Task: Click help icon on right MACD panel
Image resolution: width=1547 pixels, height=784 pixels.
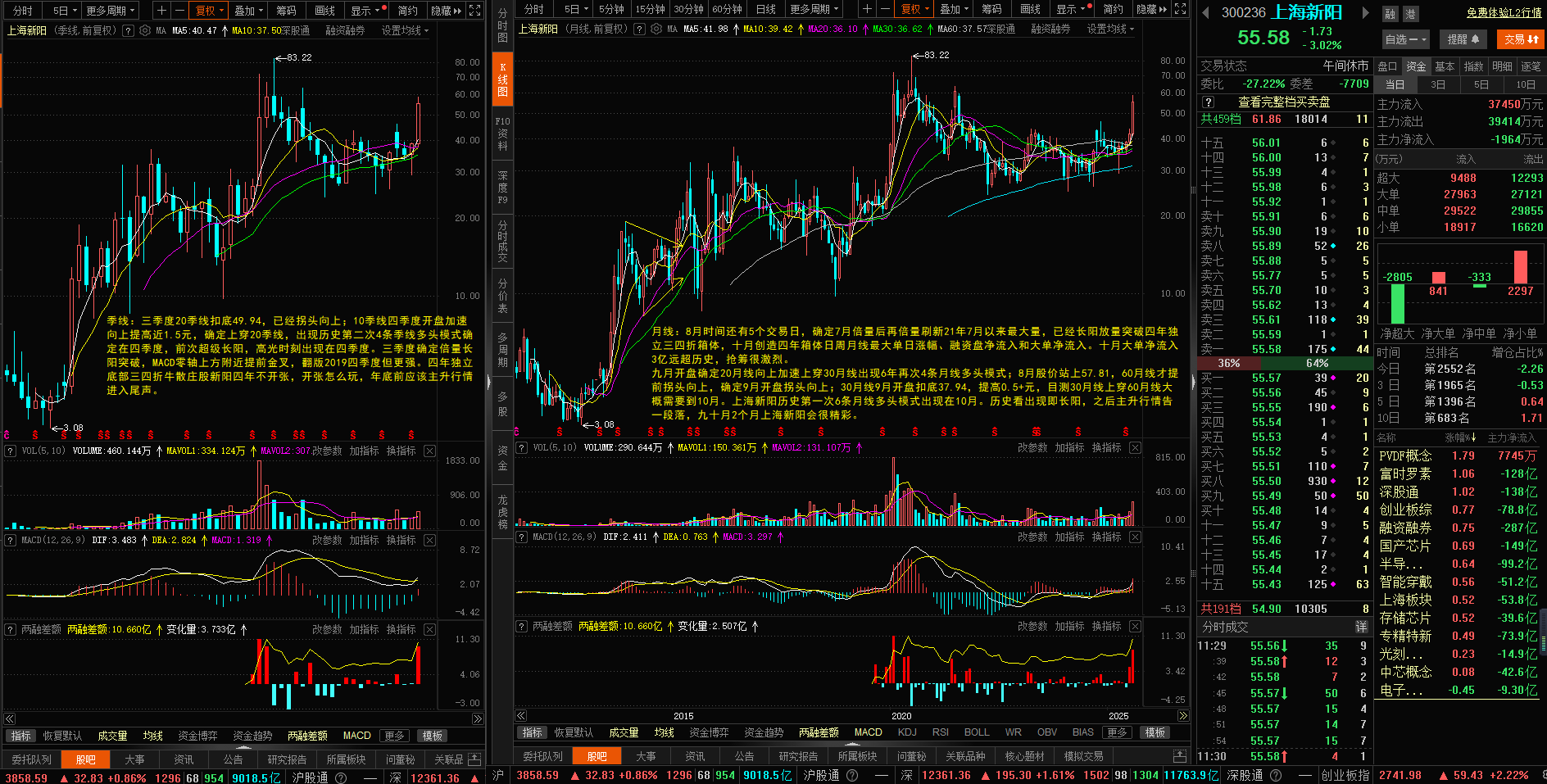Action: pyautogui.click(x=522, y=537)
